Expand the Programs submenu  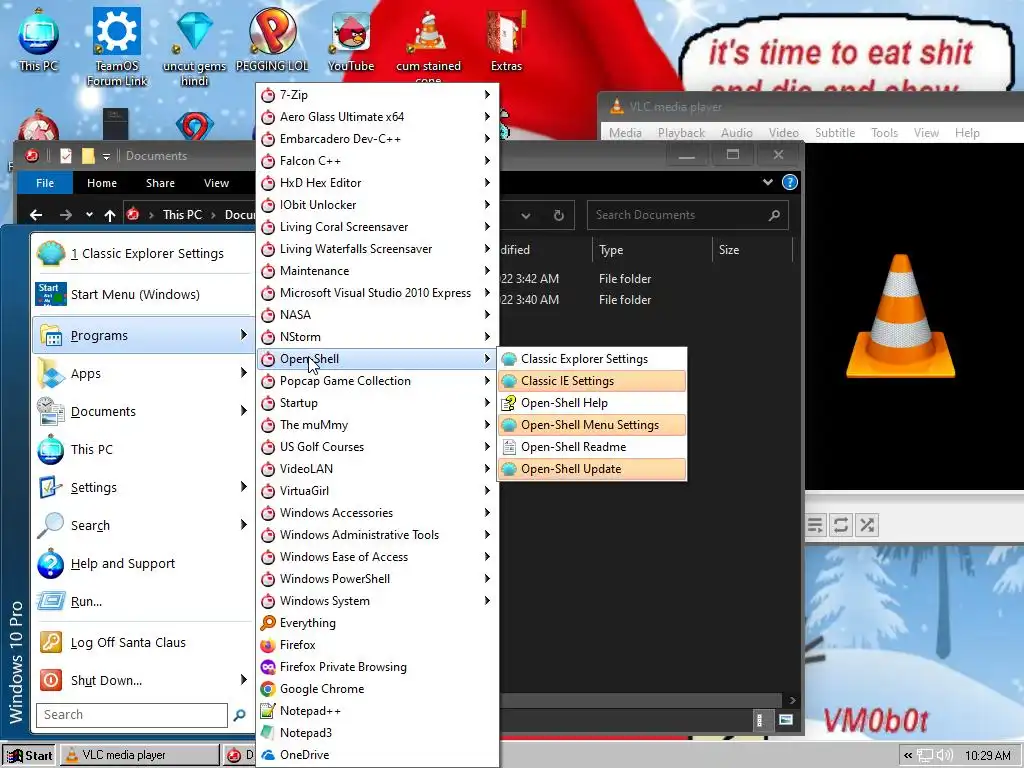click(244, 335)
